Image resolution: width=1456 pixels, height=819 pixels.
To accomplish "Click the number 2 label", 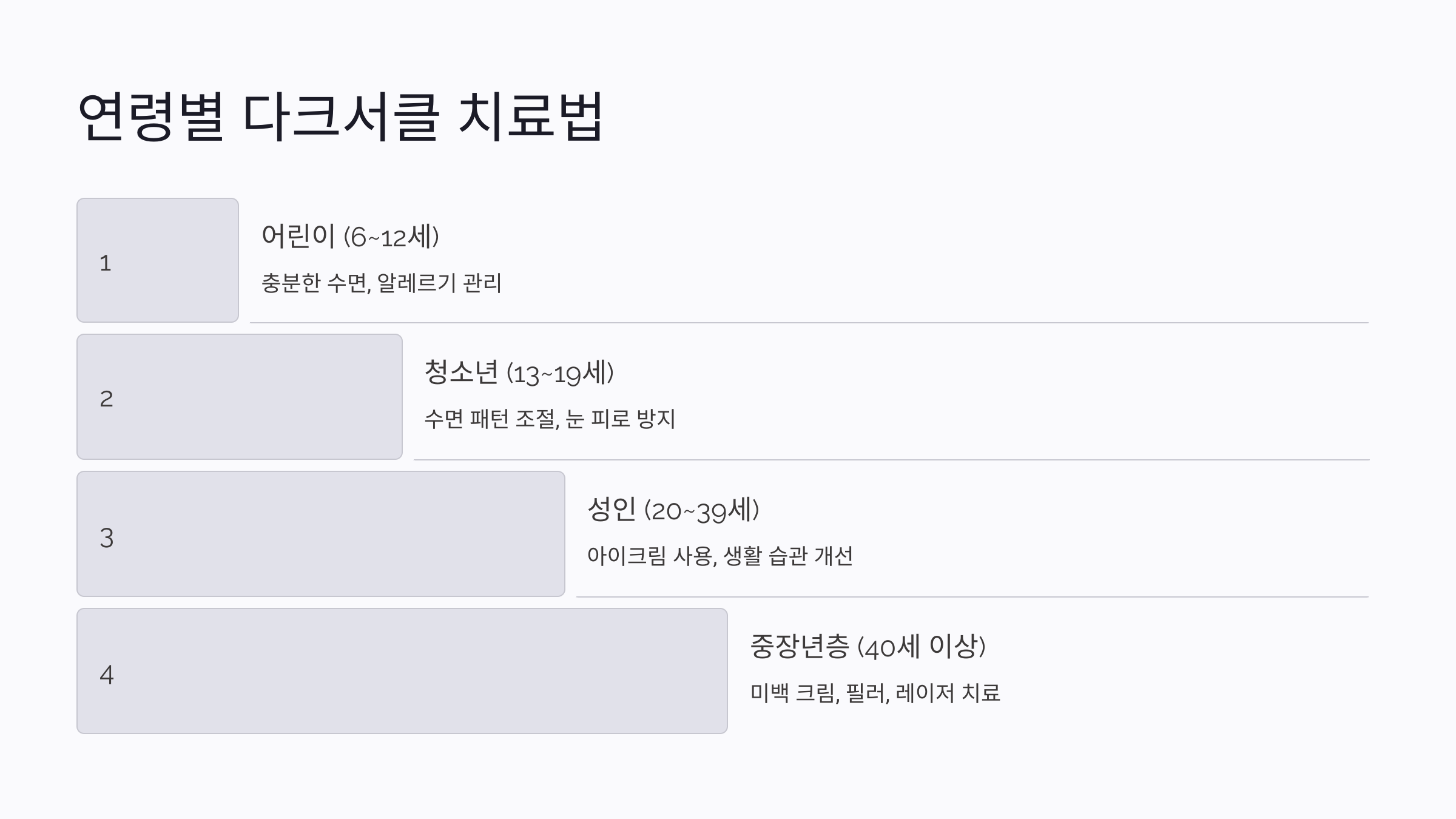I will pos(106,399).
